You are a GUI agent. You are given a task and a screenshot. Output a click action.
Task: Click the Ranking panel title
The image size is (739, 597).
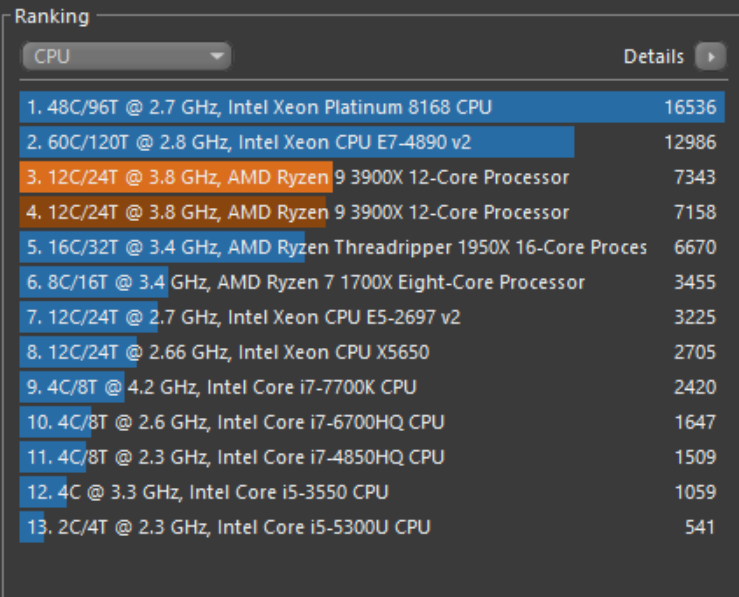(52, 16)
